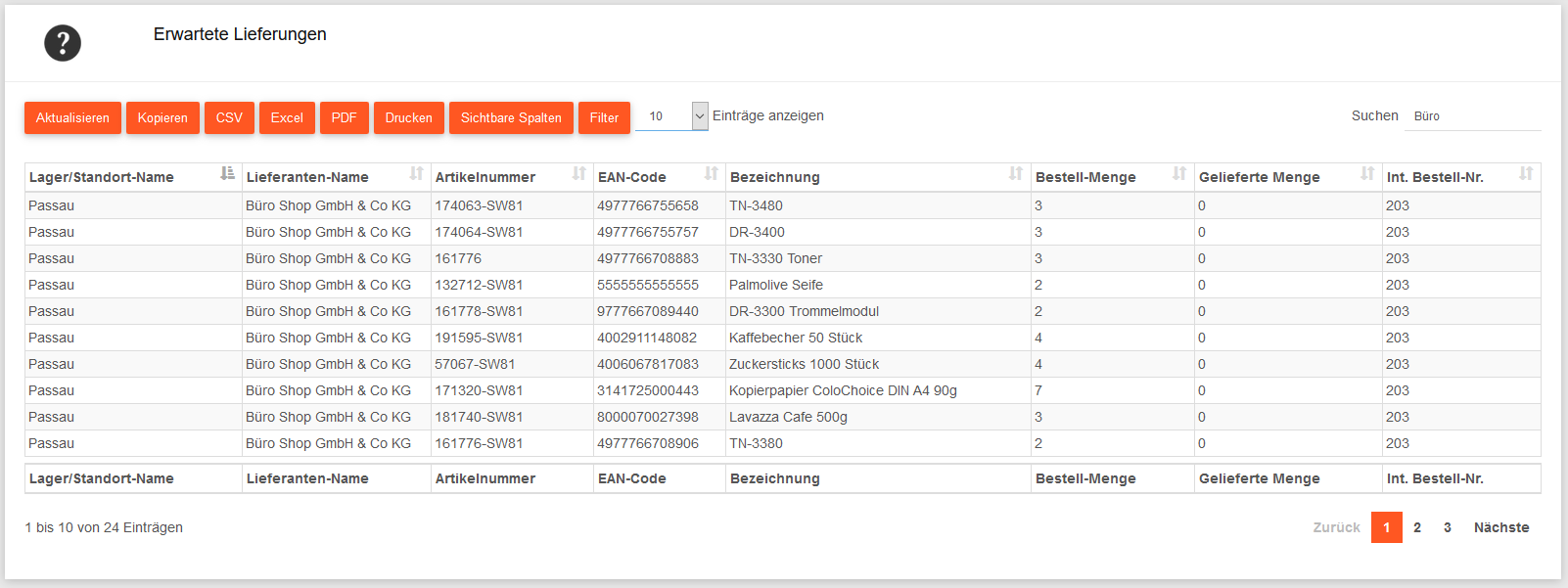
Task: Export the table as PDF
Action: point(344,117)
